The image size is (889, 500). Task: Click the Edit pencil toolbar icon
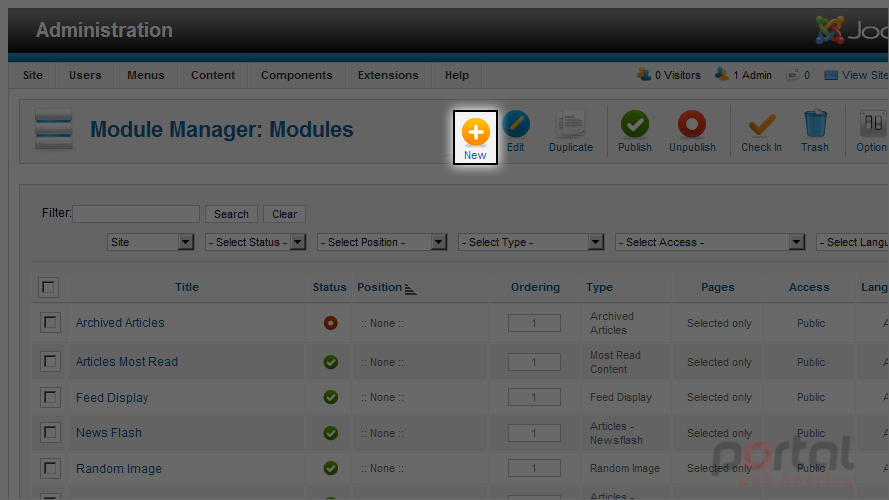pyautogui.click(x=516, y=124)
